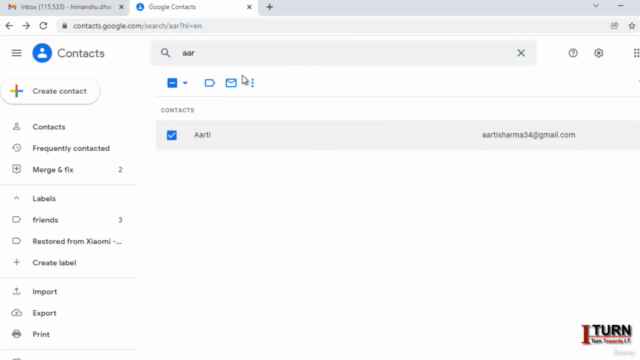
Task: Open the More actions three-dot menu
Action: [x=253, y=83]
